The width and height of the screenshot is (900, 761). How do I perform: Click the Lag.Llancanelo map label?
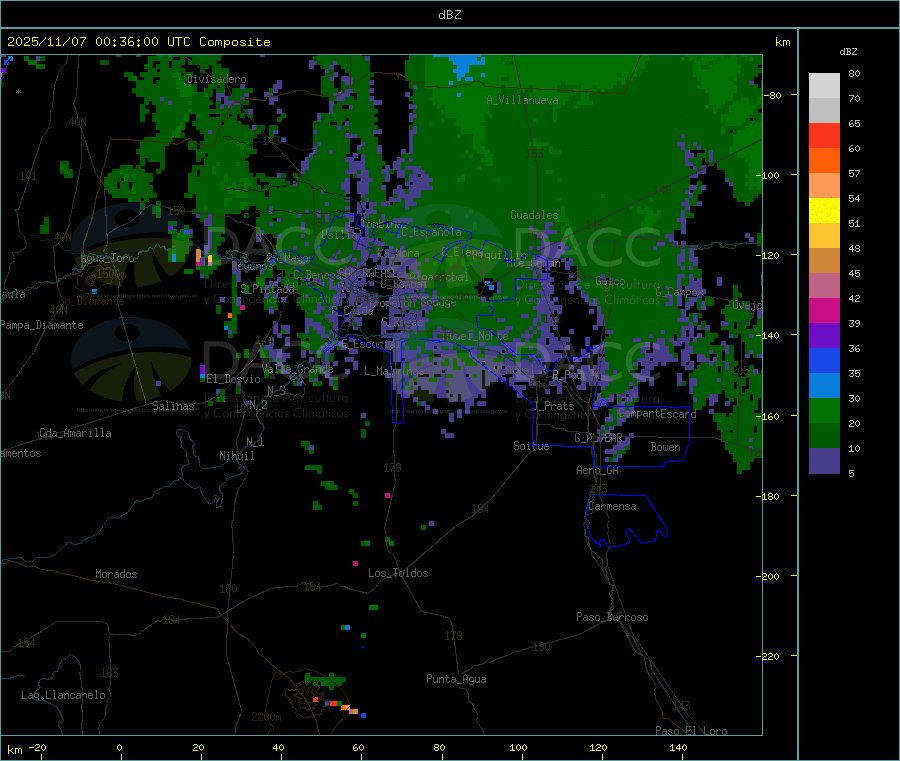[x=63, y=695]
